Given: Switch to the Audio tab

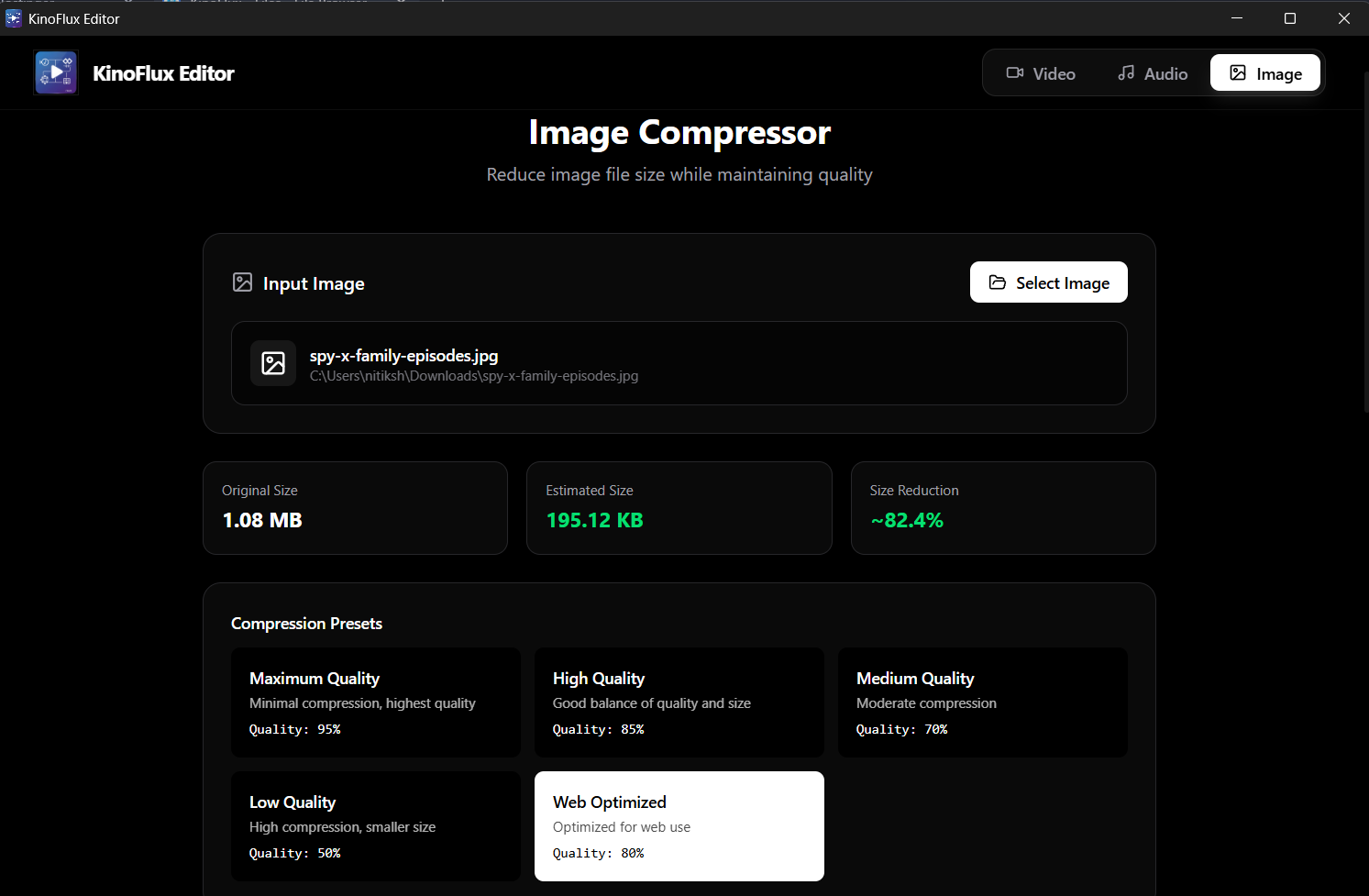Looking at the screenshot, I should (x=1153, y=73).
